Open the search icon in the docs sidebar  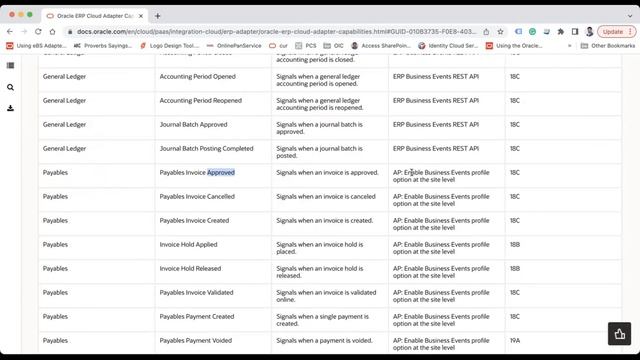coord(11,87)
